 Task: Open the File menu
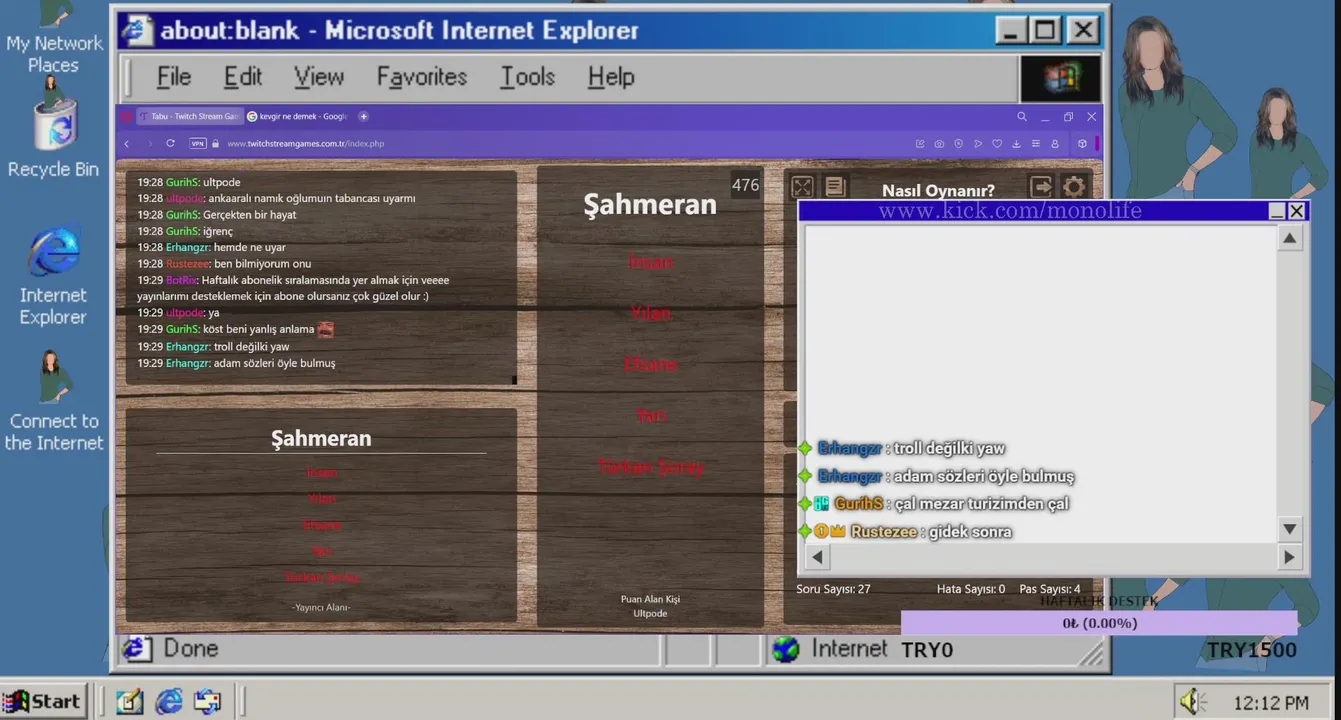coord(173,77)
